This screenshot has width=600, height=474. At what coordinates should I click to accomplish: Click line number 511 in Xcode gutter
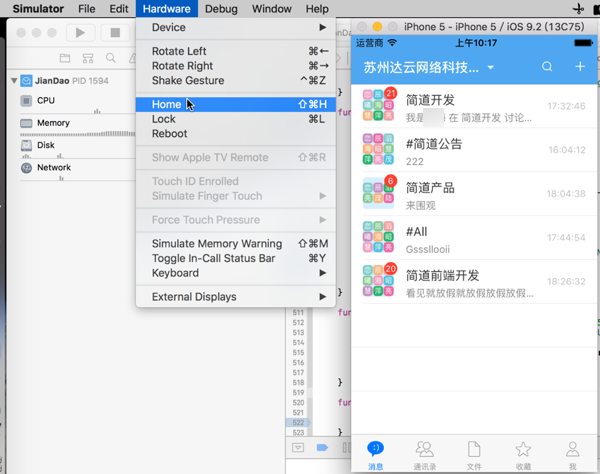pyautogui.click(x=298, y=313)
